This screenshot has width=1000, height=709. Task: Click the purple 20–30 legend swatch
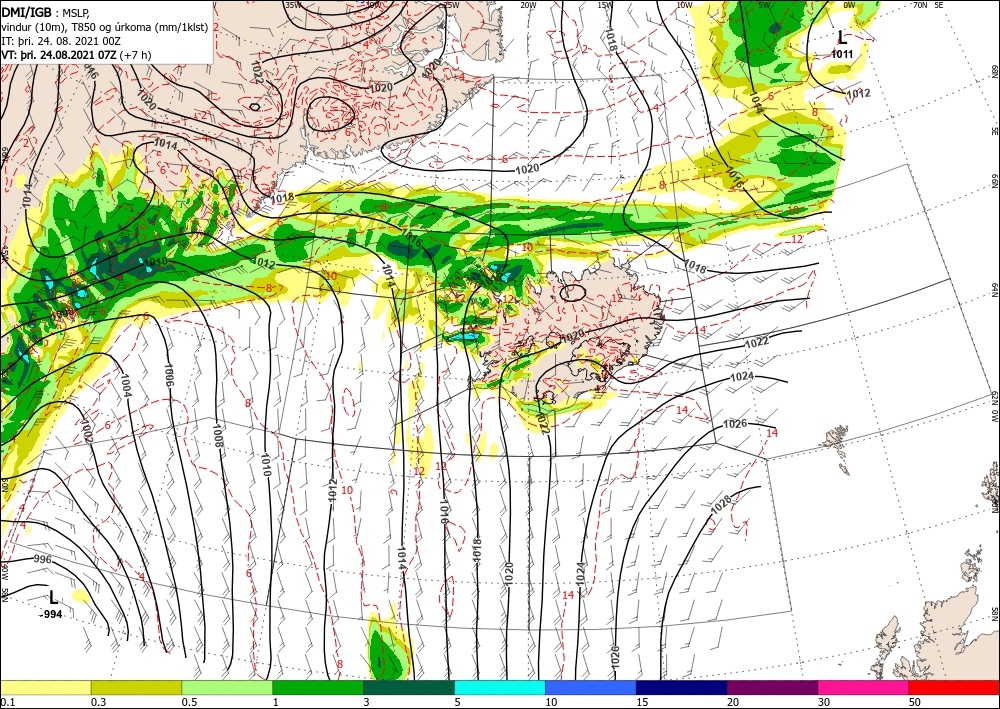[x=772, y=688]
